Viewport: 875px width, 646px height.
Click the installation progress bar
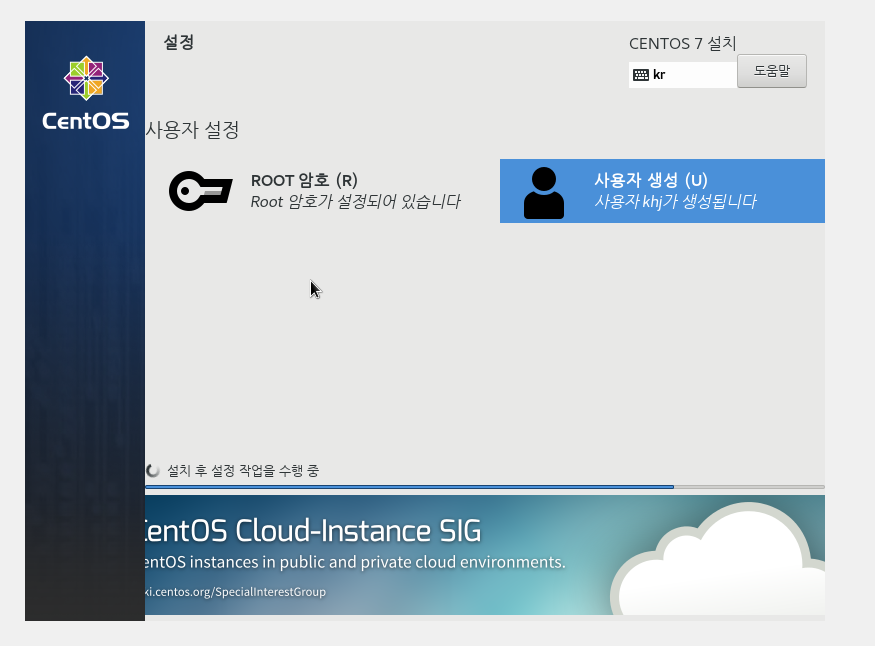(485, 487)
